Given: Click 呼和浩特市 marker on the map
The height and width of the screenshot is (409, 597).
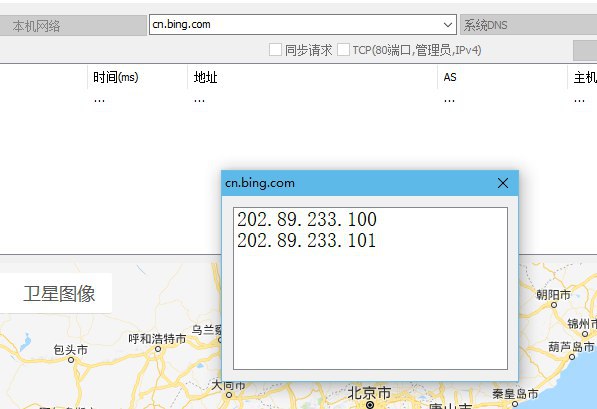Looking at the screenshot, I should [x=158, y=349].
